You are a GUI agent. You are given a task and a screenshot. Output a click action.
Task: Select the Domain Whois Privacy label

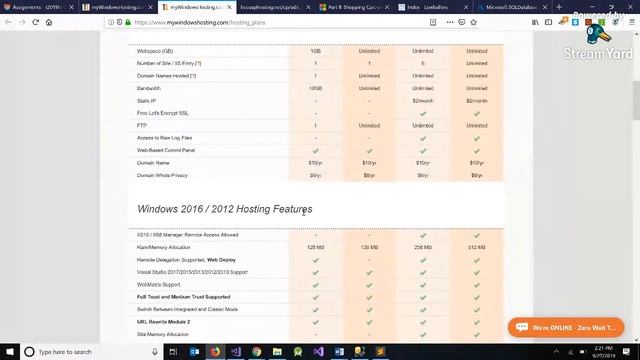(162, 175)
